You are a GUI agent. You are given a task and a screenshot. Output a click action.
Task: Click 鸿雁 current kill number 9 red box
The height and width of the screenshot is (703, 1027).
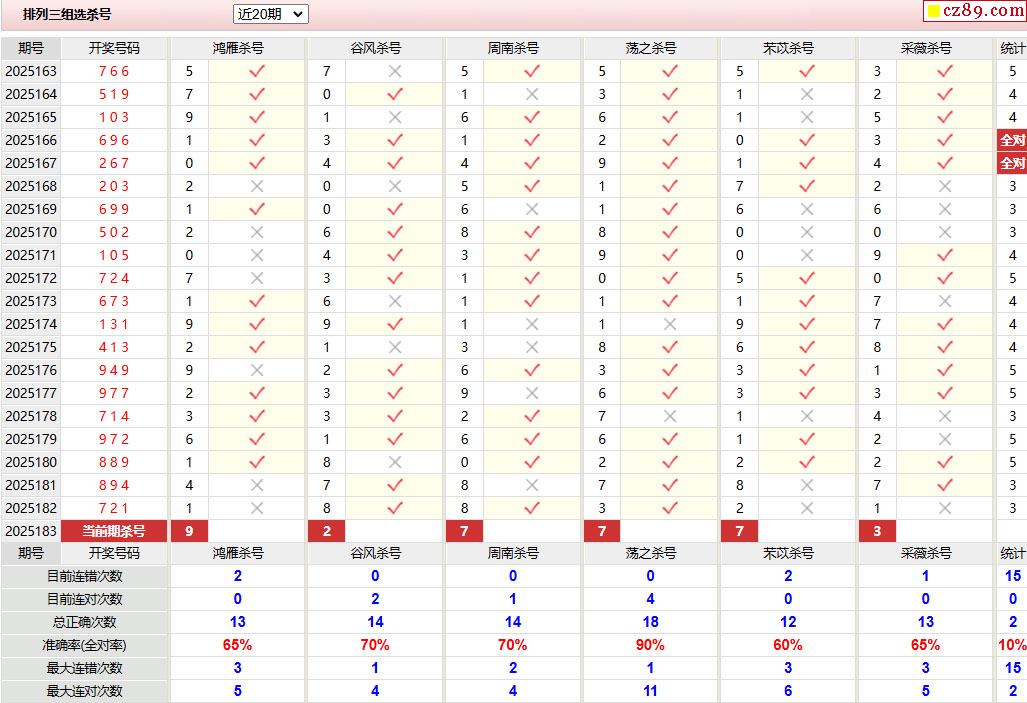pyautogui.click(x=189, y=531)
